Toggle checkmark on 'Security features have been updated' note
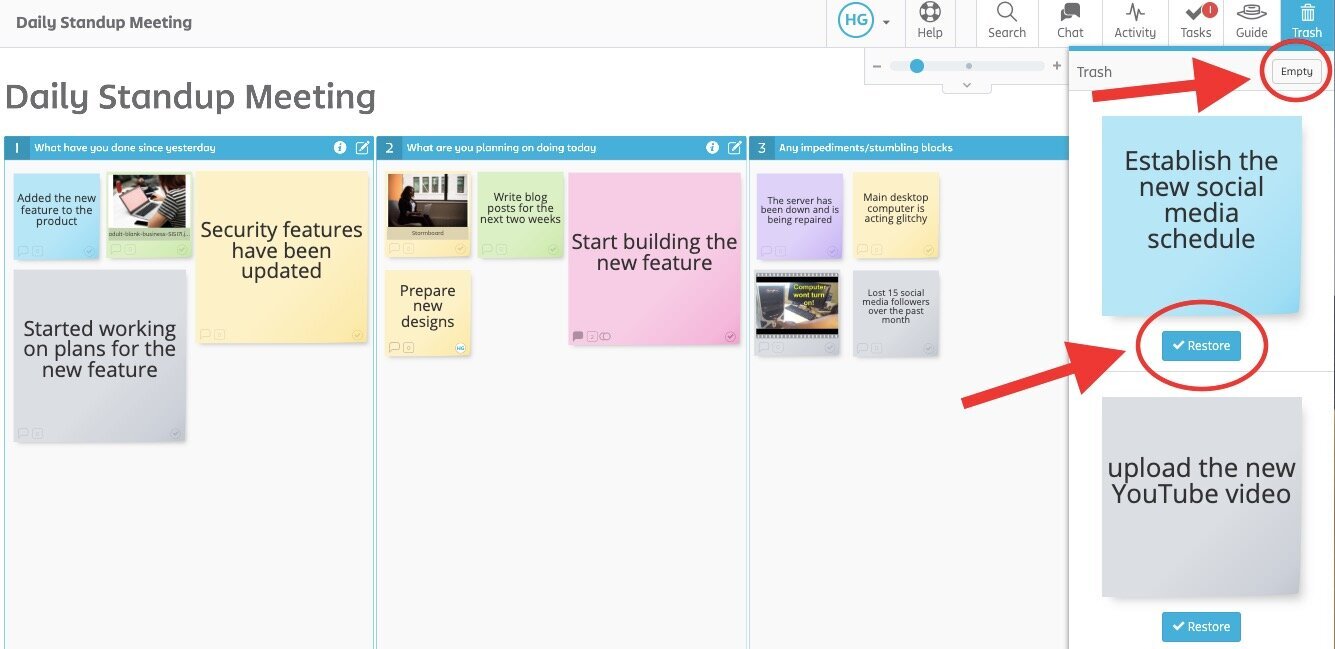This screenshot has width=1335, height=649. pyautogui.click(x=357, y=335)
